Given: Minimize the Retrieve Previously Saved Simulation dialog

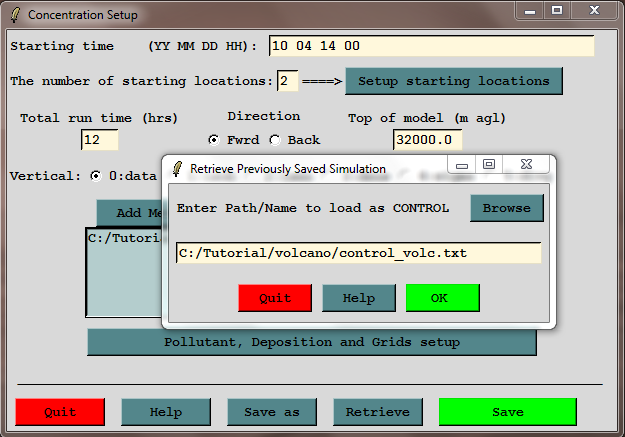Looking at the screenshot, I should [x=462, y=165].
